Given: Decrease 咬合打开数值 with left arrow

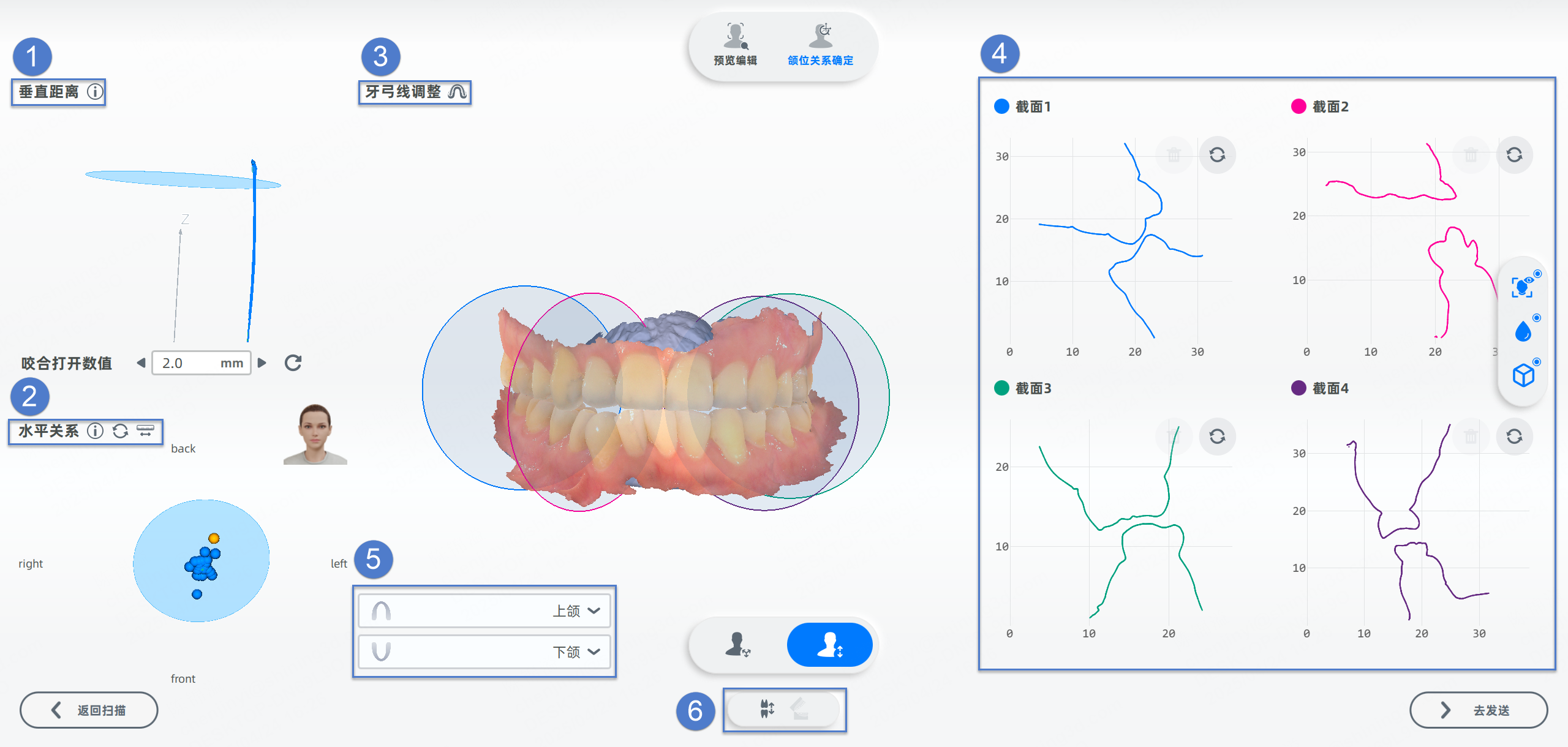Looking at the screenshot, I should pos(141,363).
